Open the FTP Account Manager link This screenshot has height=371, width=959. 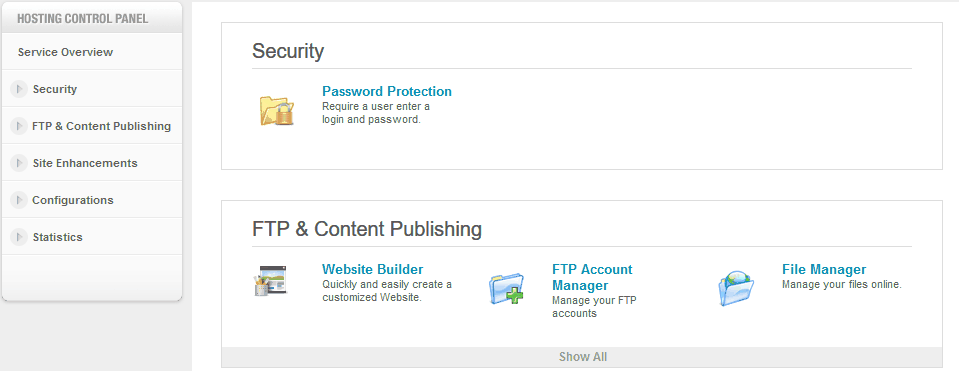[x=592, y=277]
